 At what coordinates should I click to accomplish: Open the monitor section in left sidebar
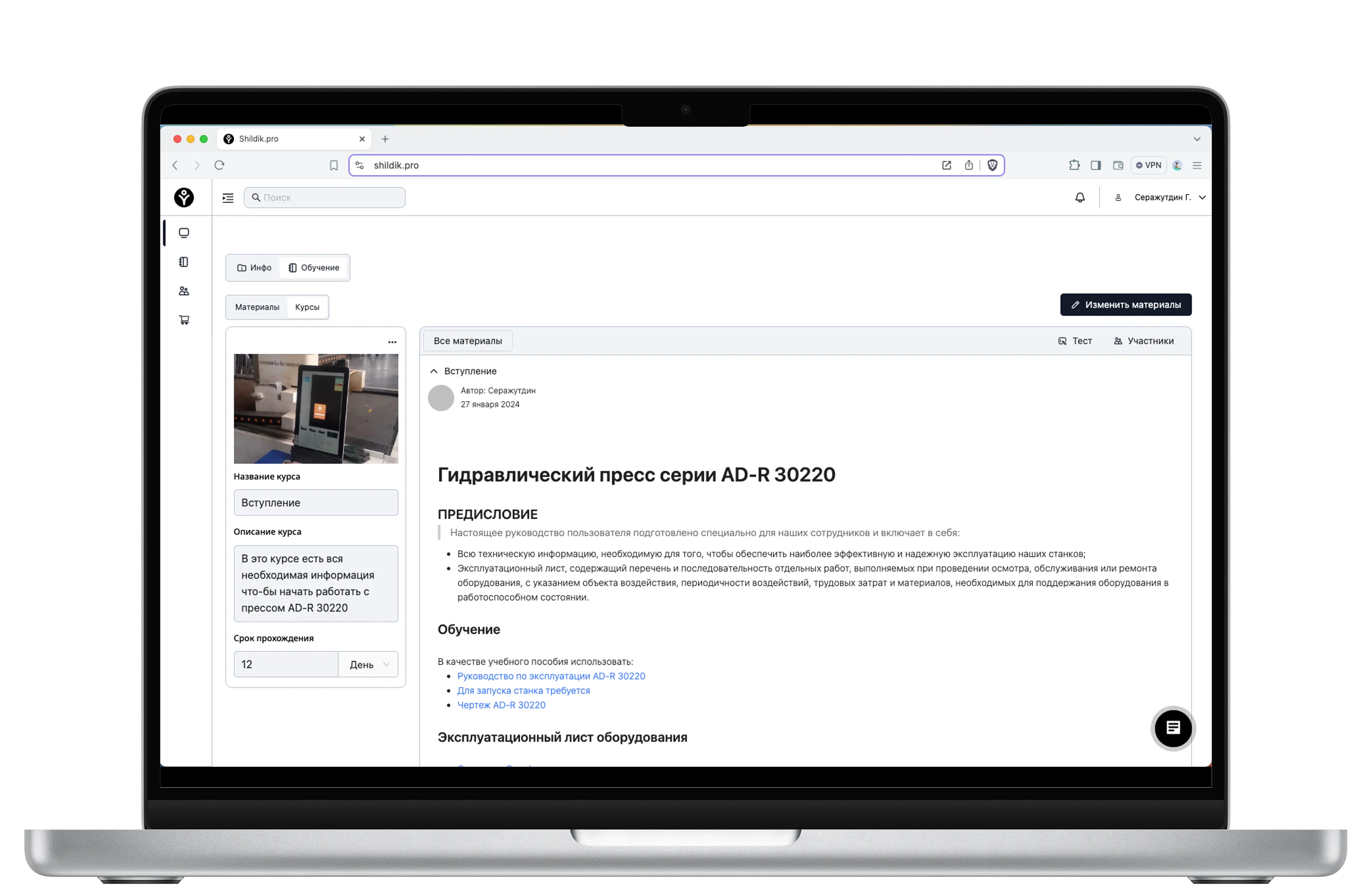[184, 233]
